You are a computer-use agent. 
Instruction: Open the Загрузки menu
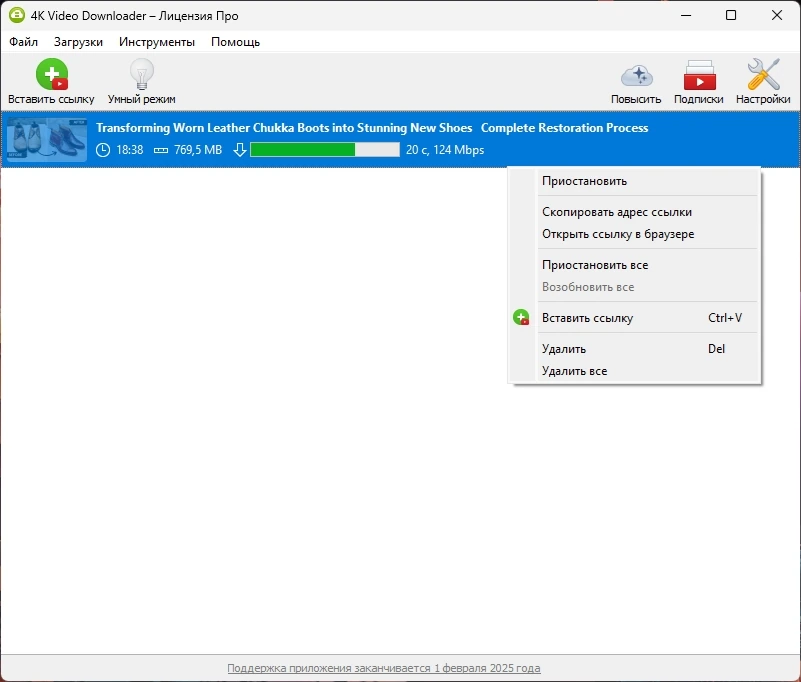(x=78, y=42)
